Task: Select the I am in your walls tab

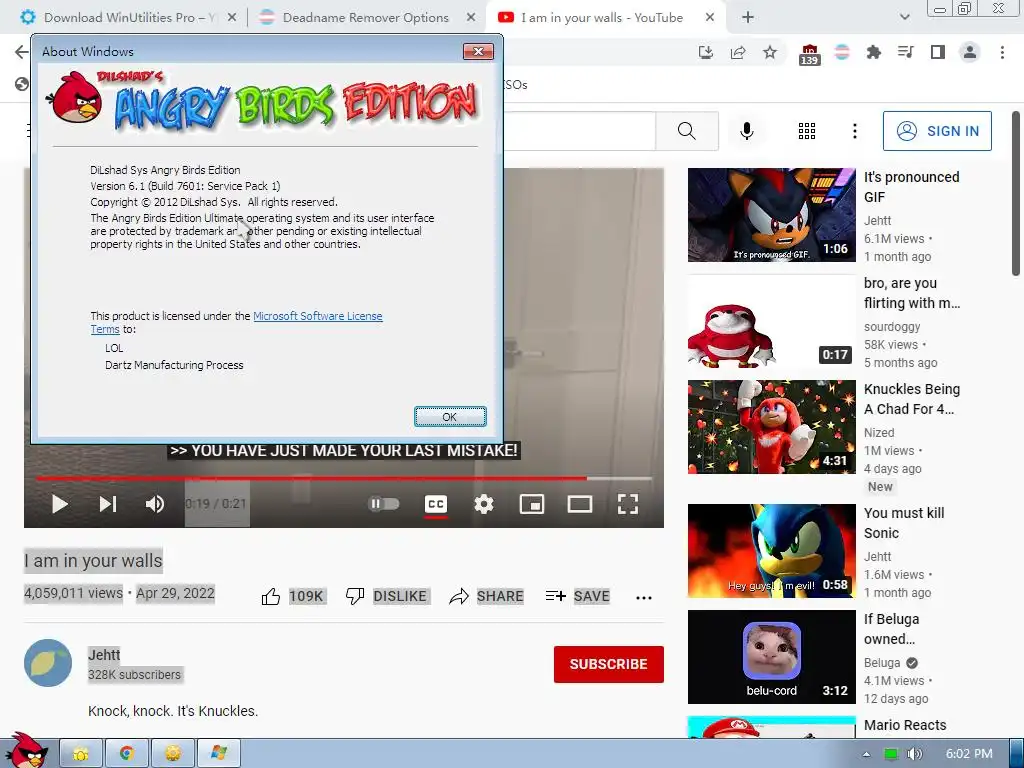Action: tap(601, 18)
